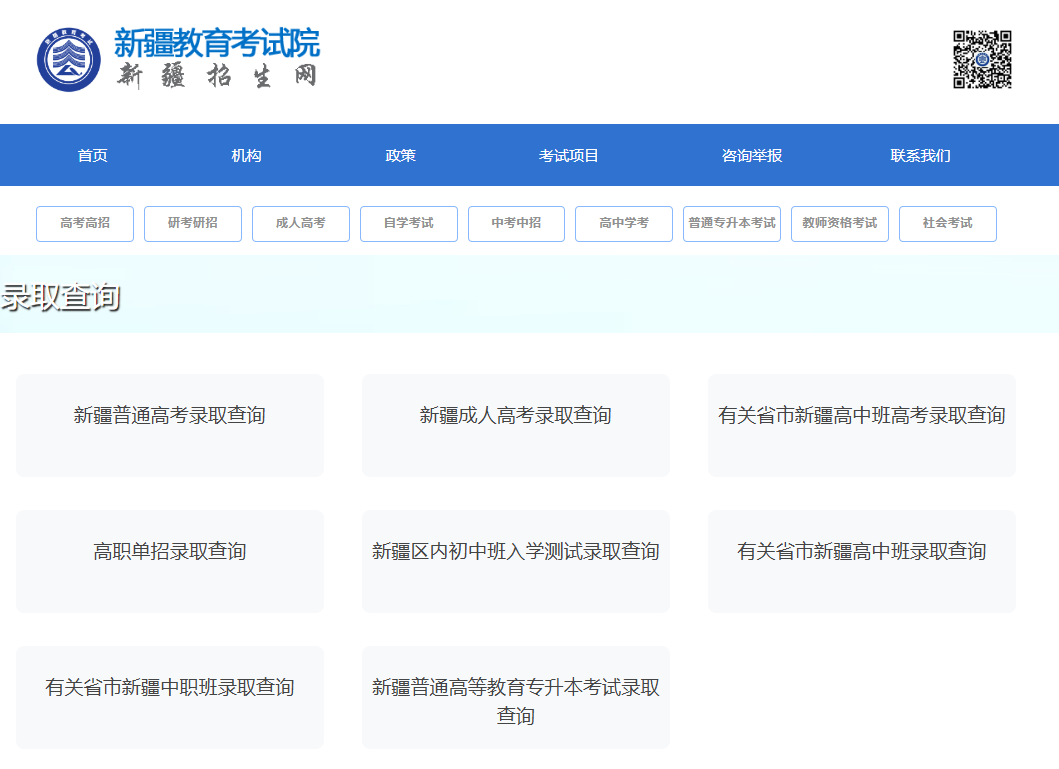Click the 新疆教育考试院 site title text
The image size is (1059, 769).
(x=217, y=43)
